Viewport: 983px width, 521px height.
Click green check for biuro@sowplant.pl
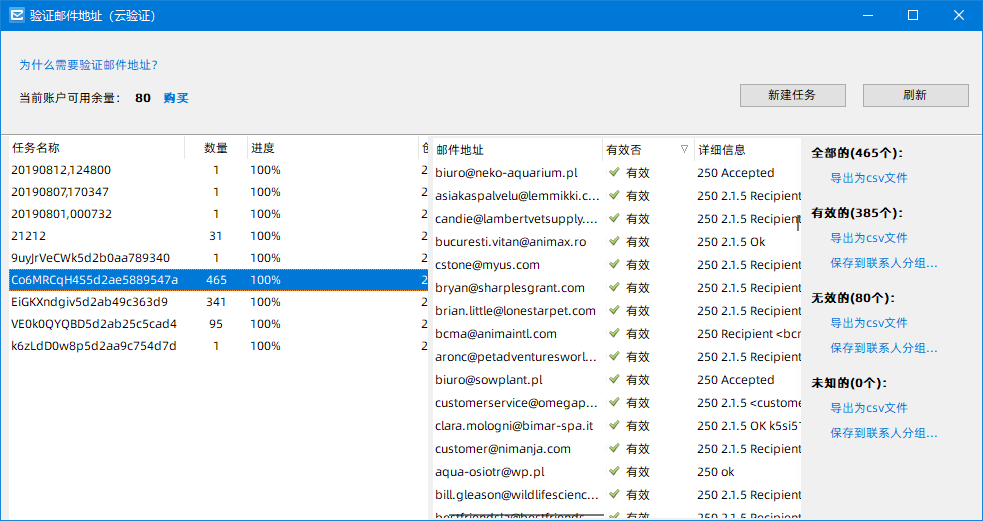(614, 379)
